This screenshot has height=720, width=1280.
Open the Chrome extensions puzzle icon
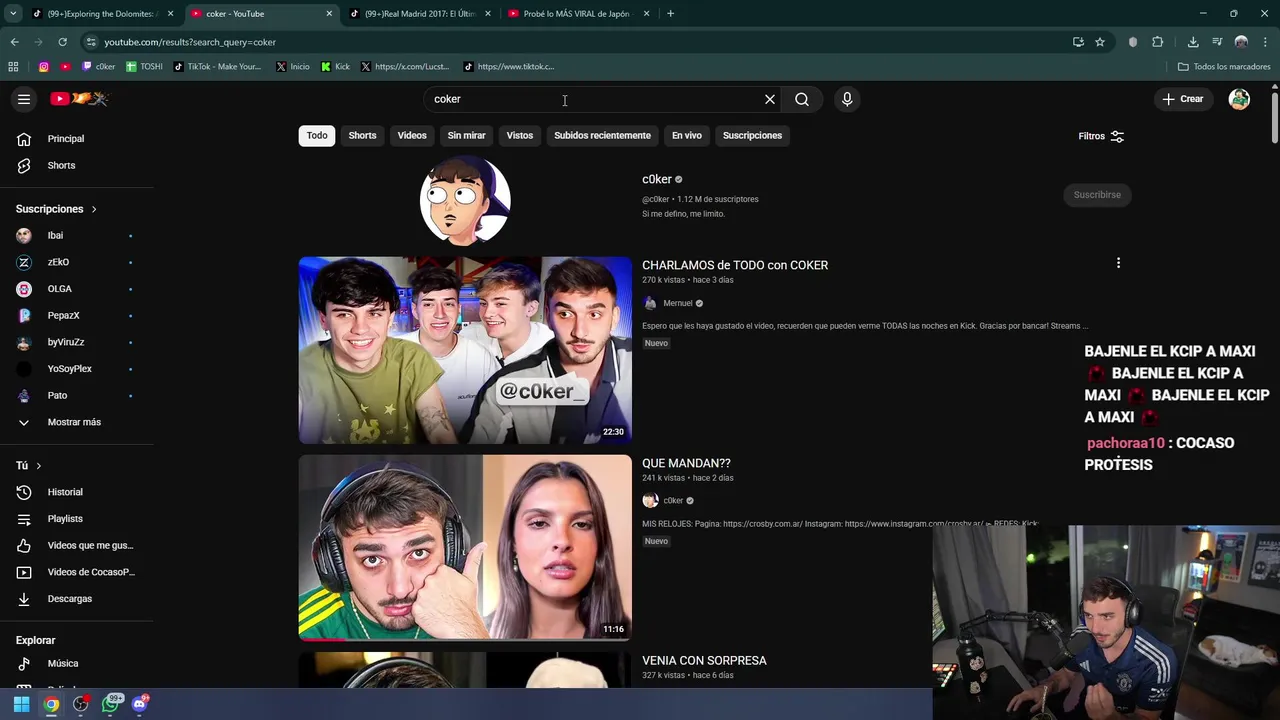1158,42
